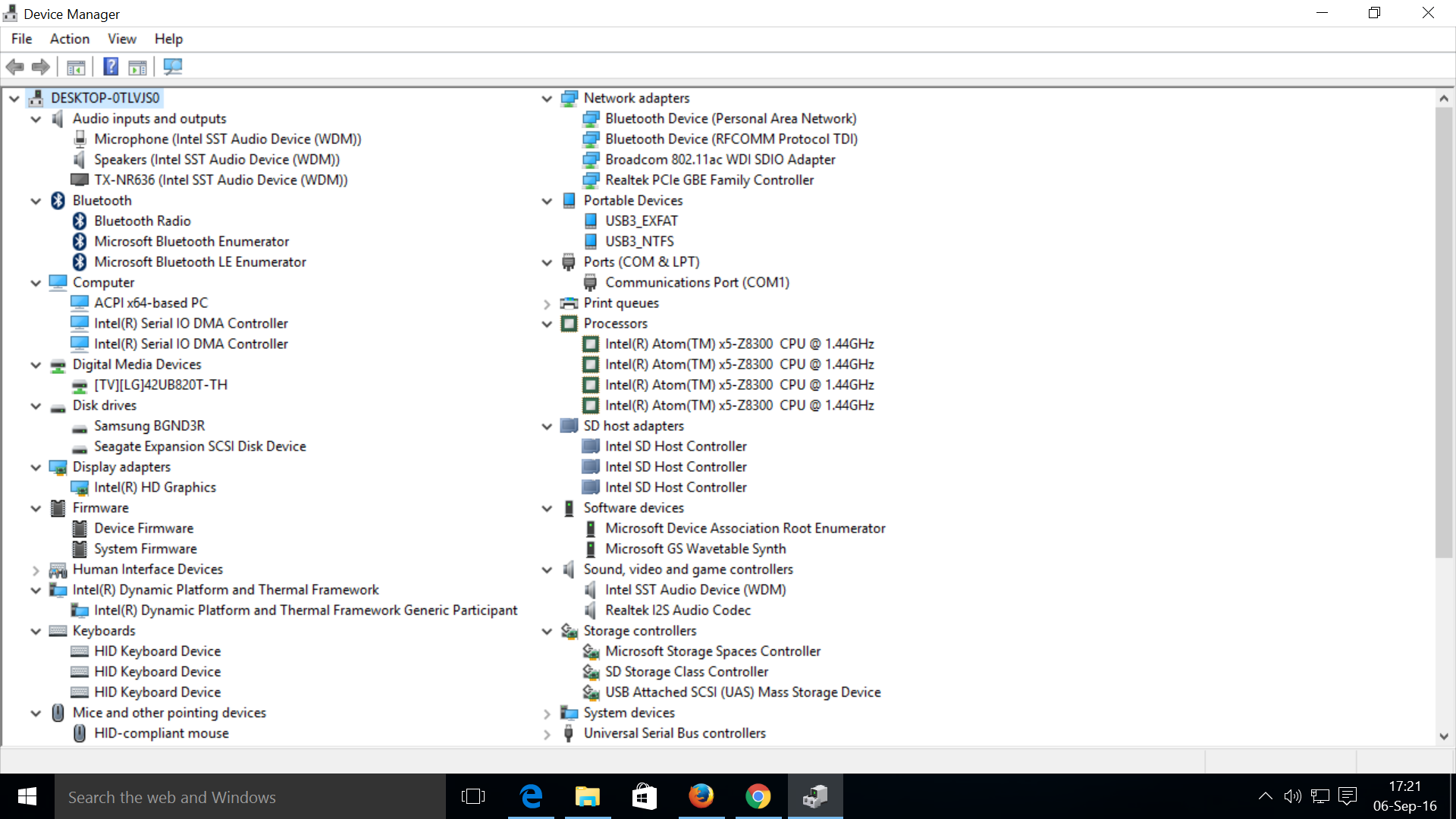Screen dimensions: 1456x819
Task: Click the Network adapters category icon
Action: click(569, 98)
